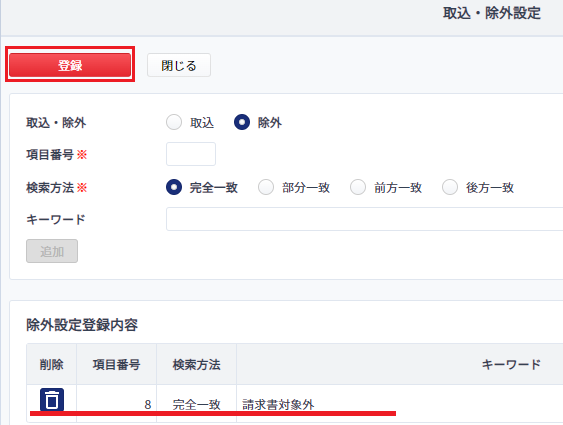Click the 項目番号 table column header
This screenshot has height=425, width=563.
[116, 364]
